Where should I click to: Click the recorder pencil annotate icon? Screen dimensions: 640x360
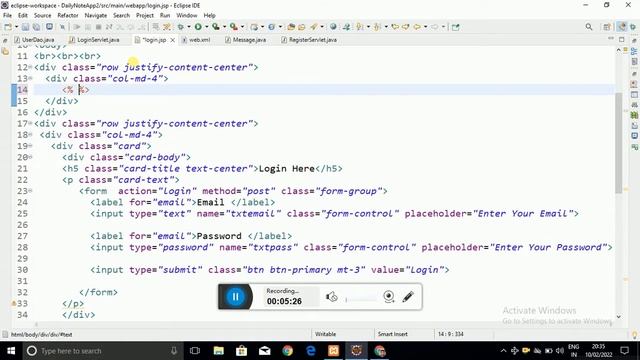[x=408, y=297]
